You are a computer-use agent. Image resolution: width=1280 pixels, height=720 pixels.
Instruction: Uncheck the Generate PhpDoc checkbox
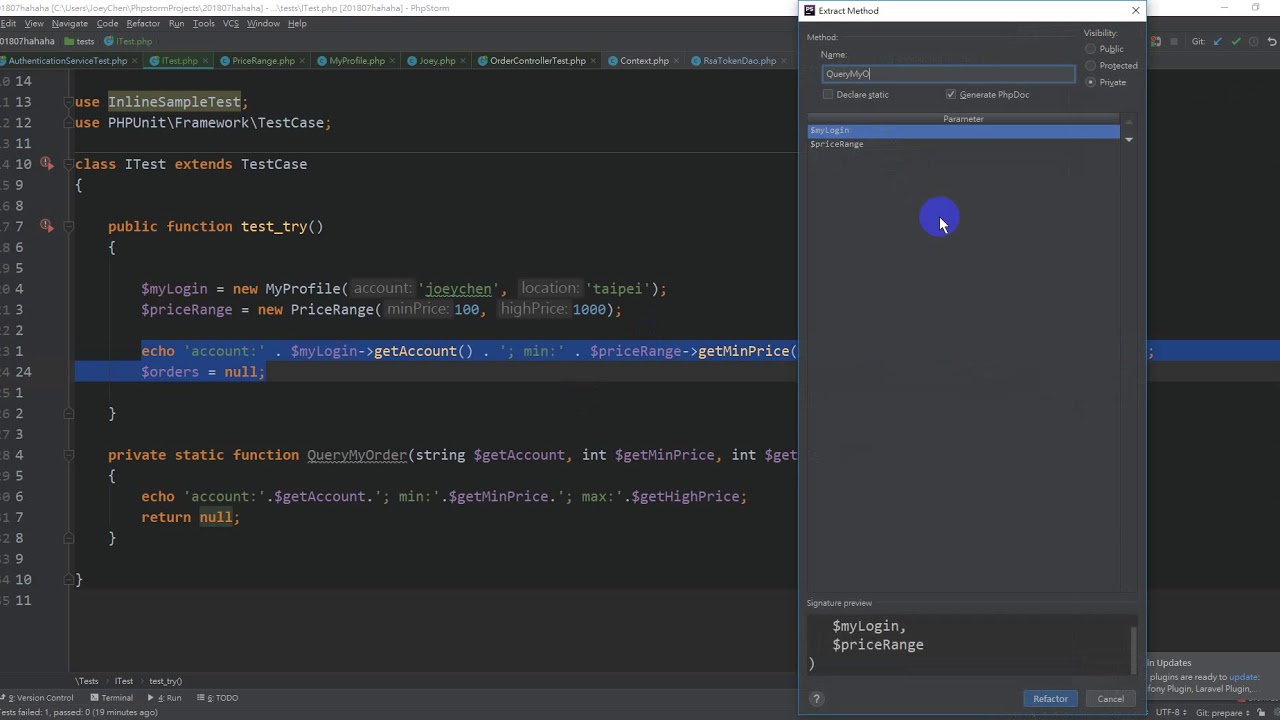[x=988, y=95]
